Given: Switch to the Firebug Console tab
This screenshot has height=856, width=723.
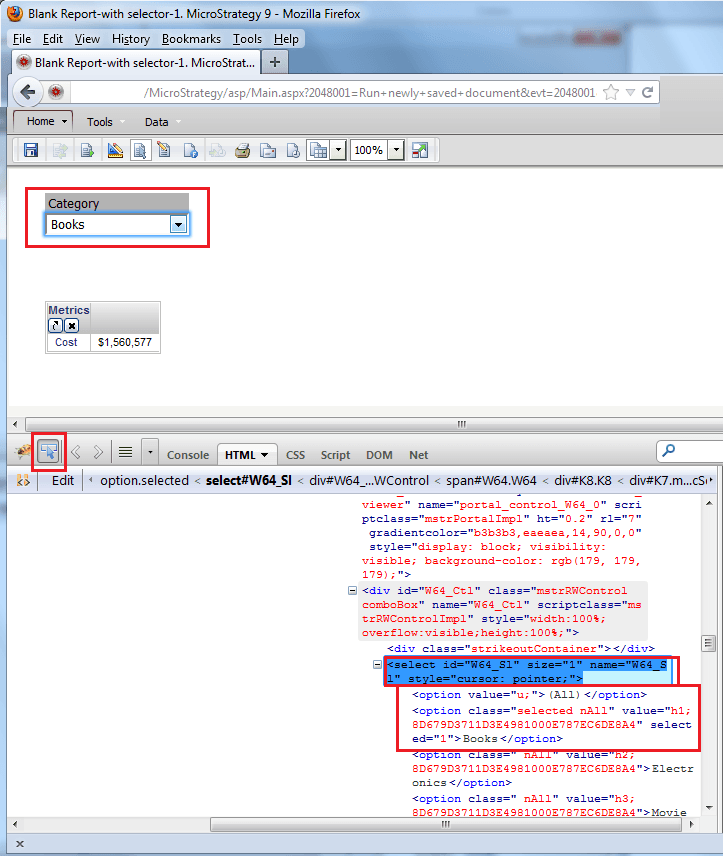Looking at the screenshot, I should (x=188, y=455).
